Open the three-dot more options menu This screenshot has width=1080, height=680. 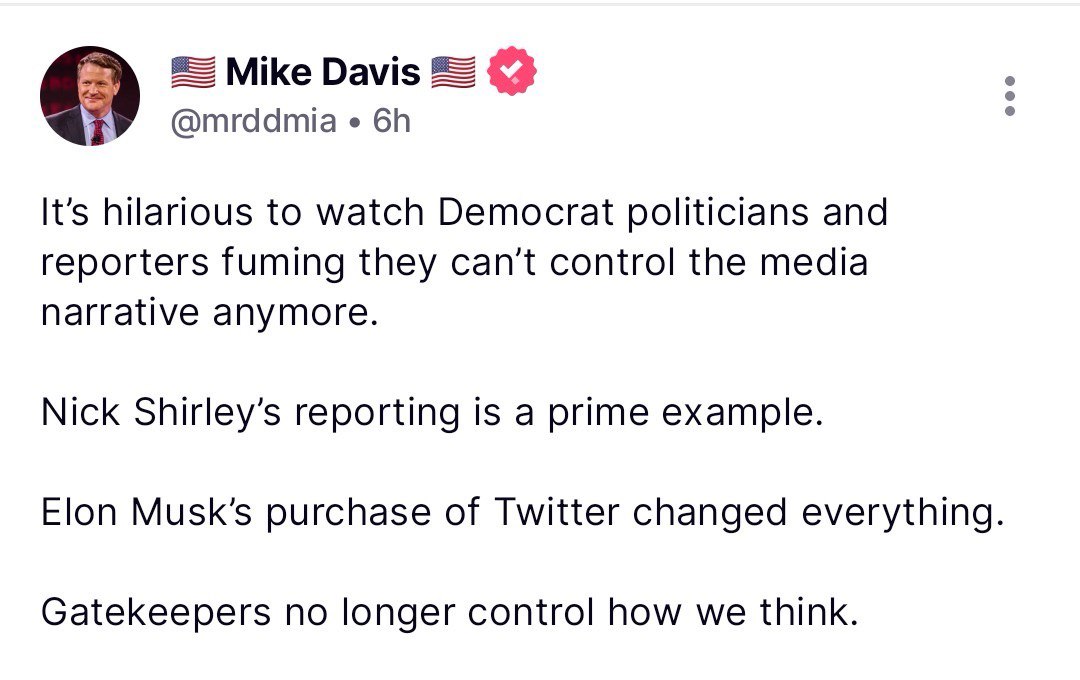[1010, 96]
